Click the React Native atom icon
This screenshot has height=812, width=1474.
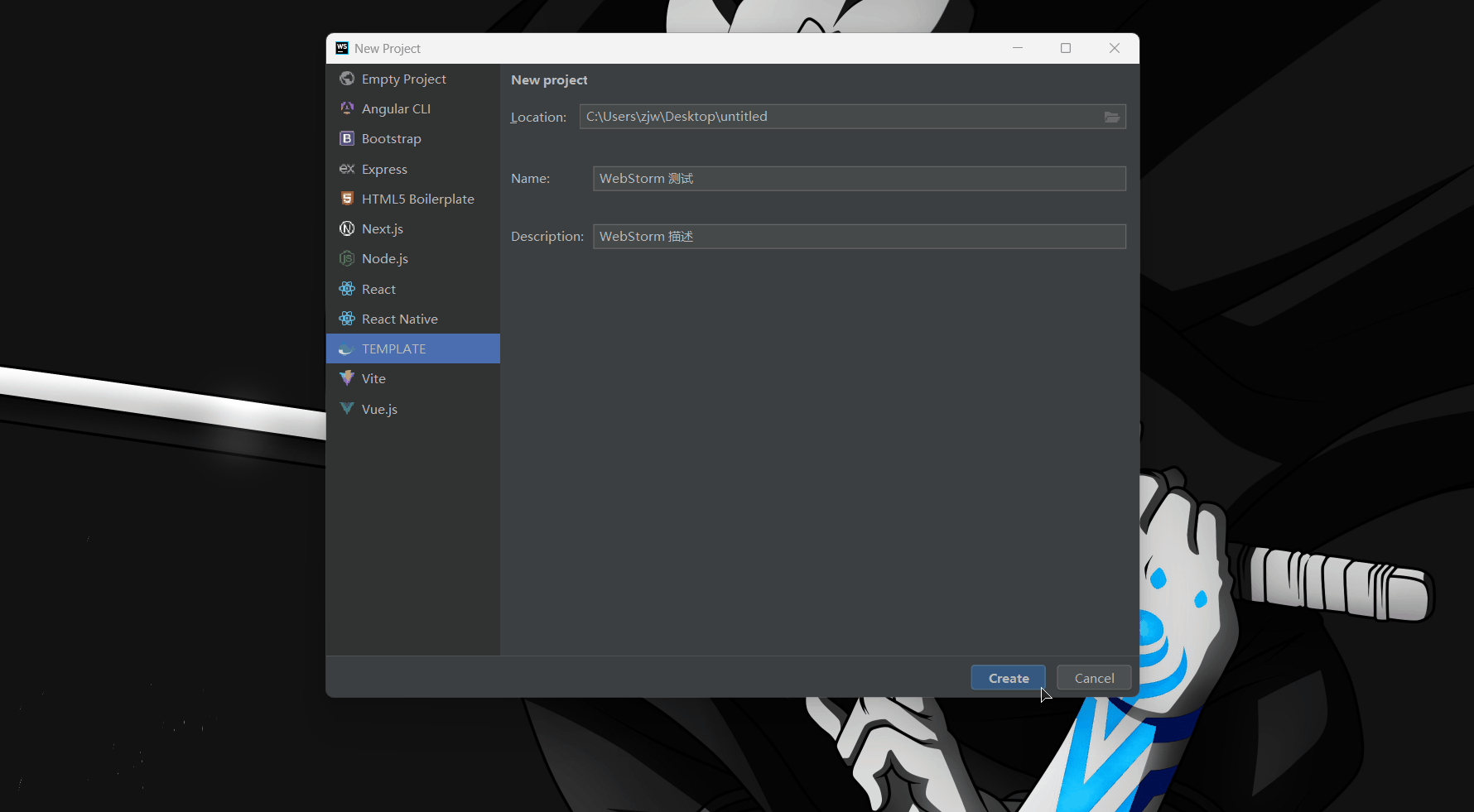click(x=347, y=319)
